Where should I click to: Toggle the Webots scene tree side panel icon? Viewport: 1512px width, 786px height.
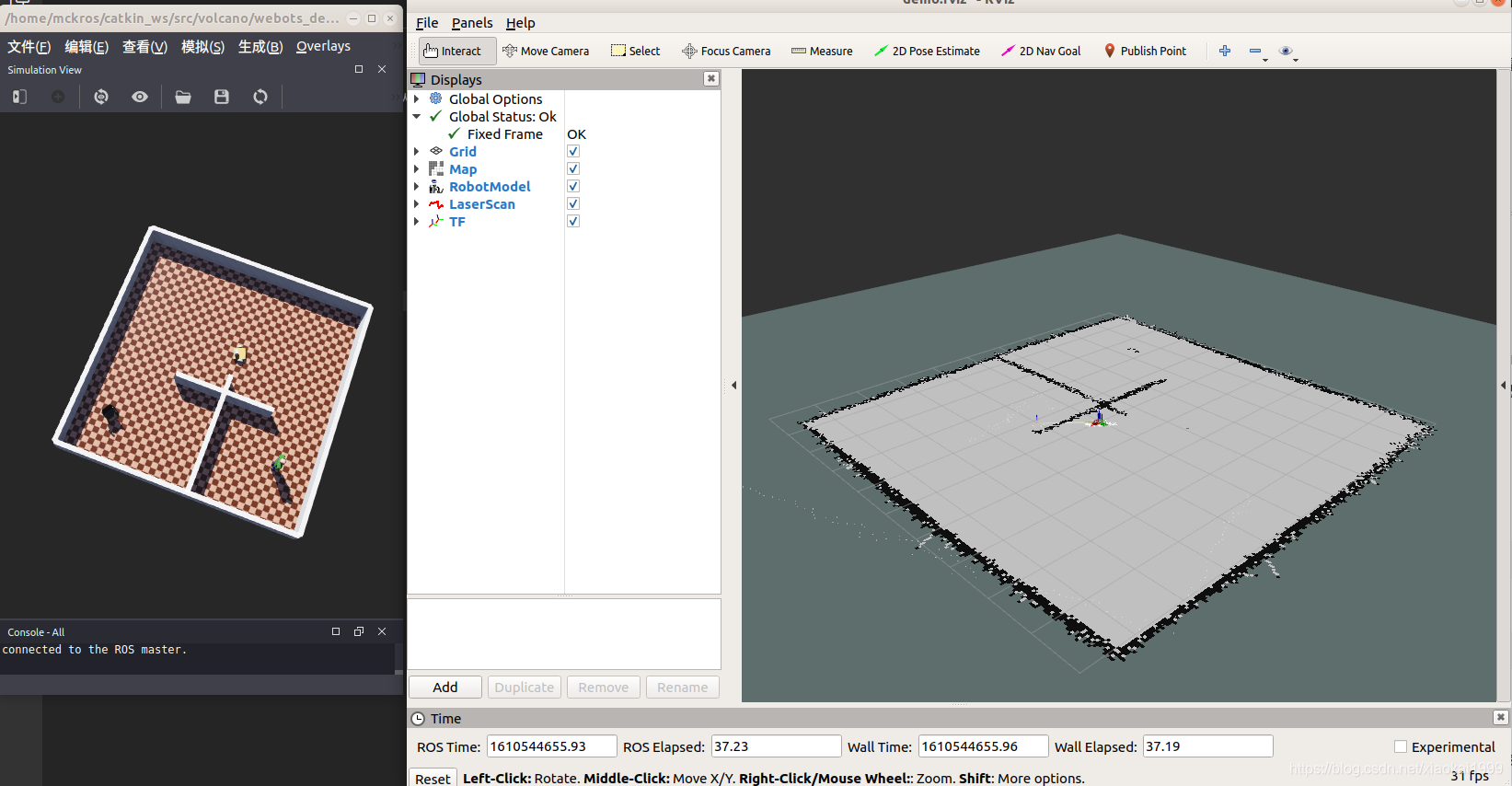(x=19, y=97)
